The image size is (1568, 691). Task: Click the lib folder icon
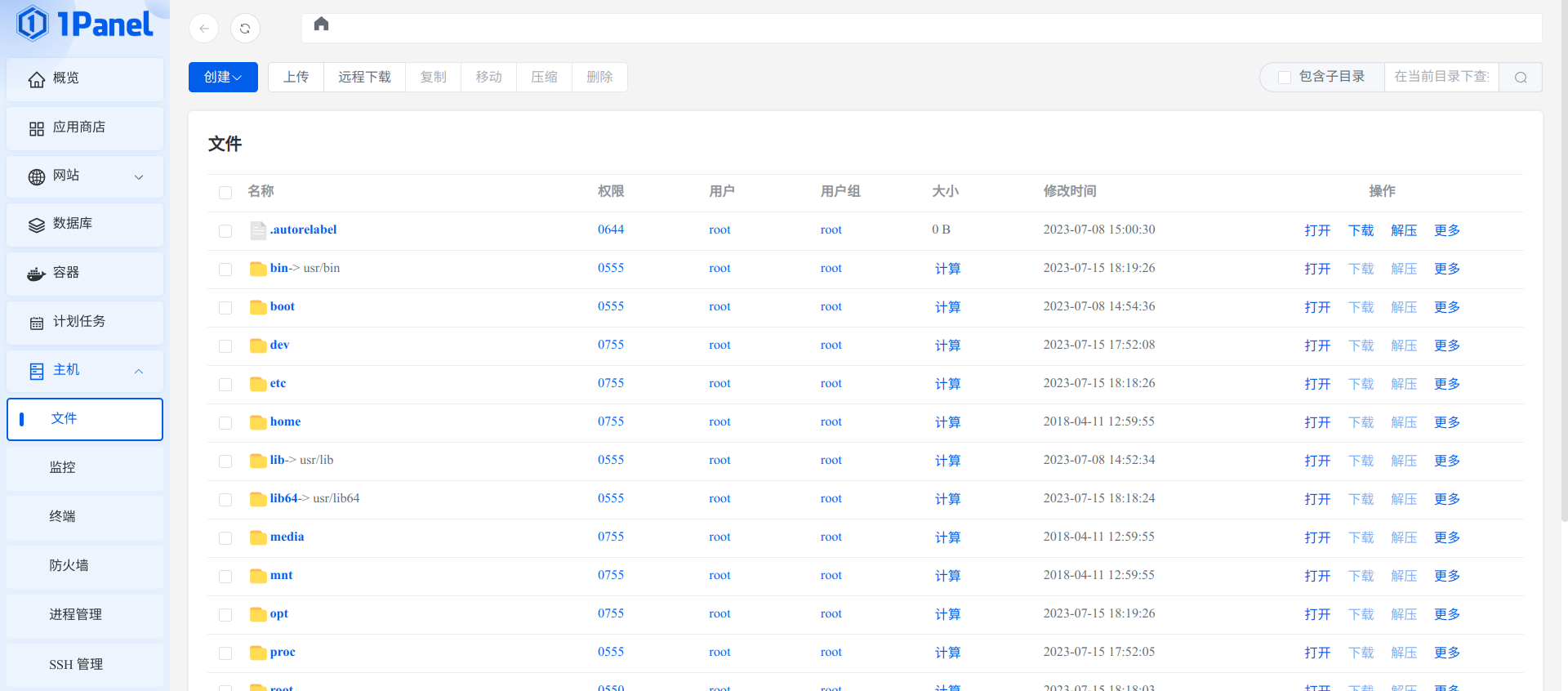(258, 461)
